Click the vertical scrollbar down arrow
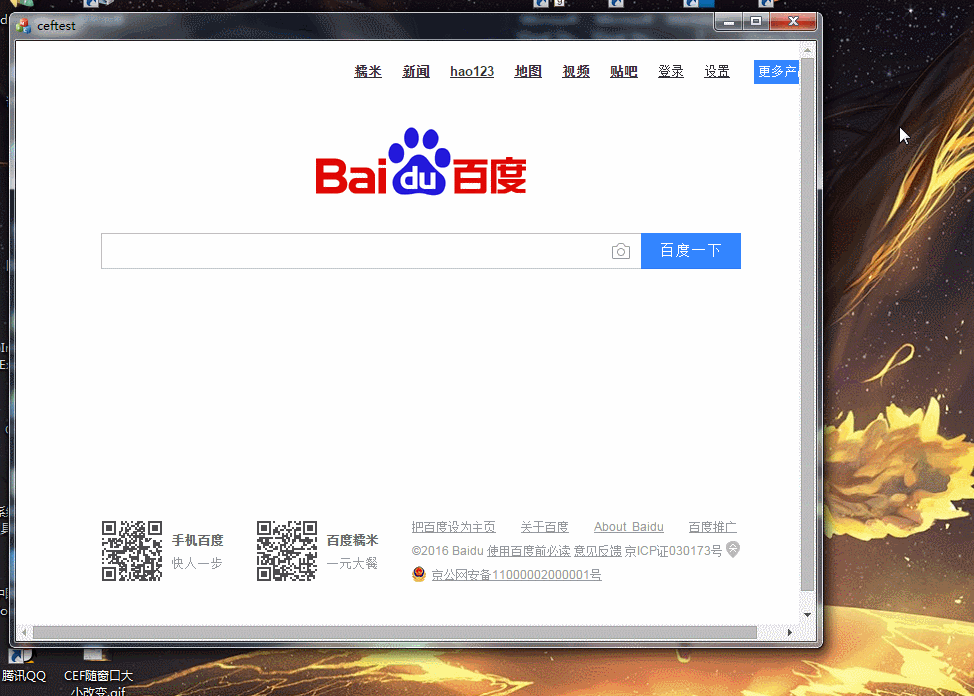Viewport: 974px width, 696px height. click(808, 615)
